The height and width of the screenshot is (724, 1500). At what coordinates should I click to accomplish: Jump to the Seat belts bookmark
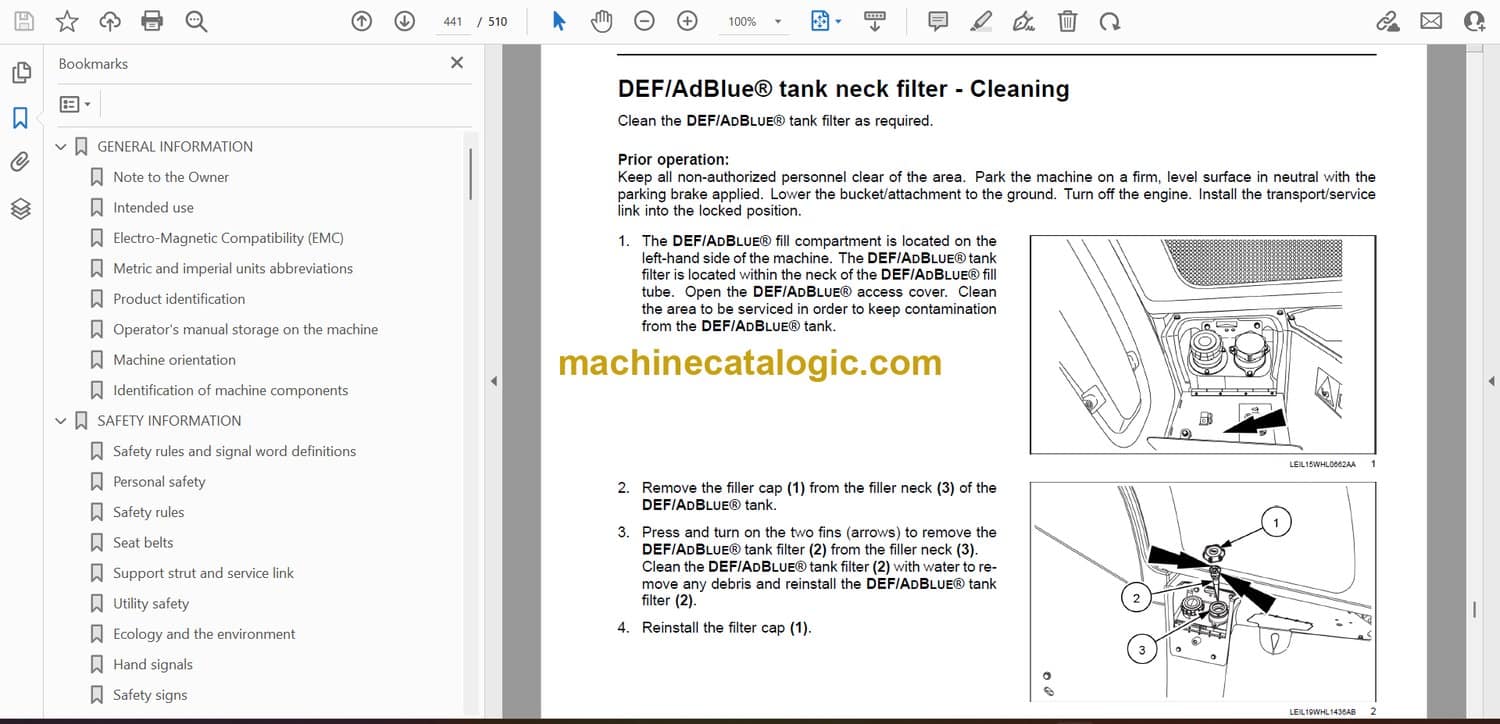[143, 543]
